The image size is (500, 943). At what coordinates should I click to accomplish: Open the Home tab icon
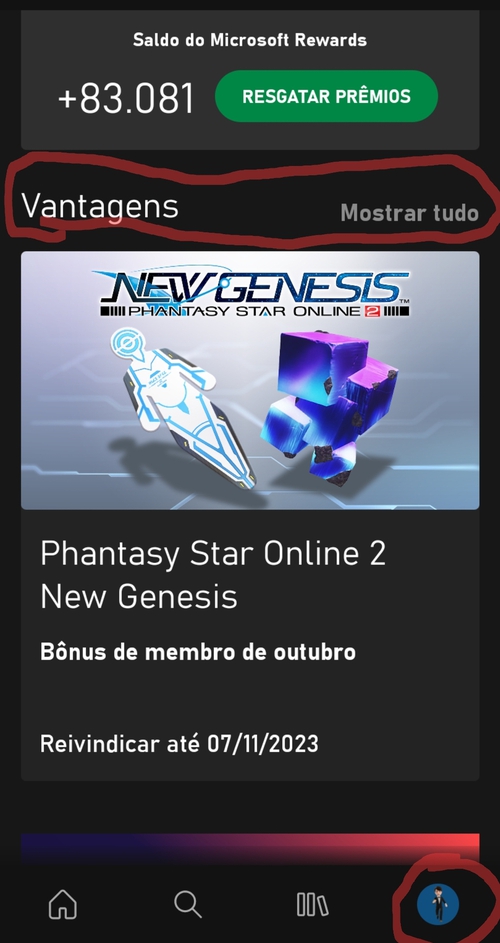[x=63, y=904]
